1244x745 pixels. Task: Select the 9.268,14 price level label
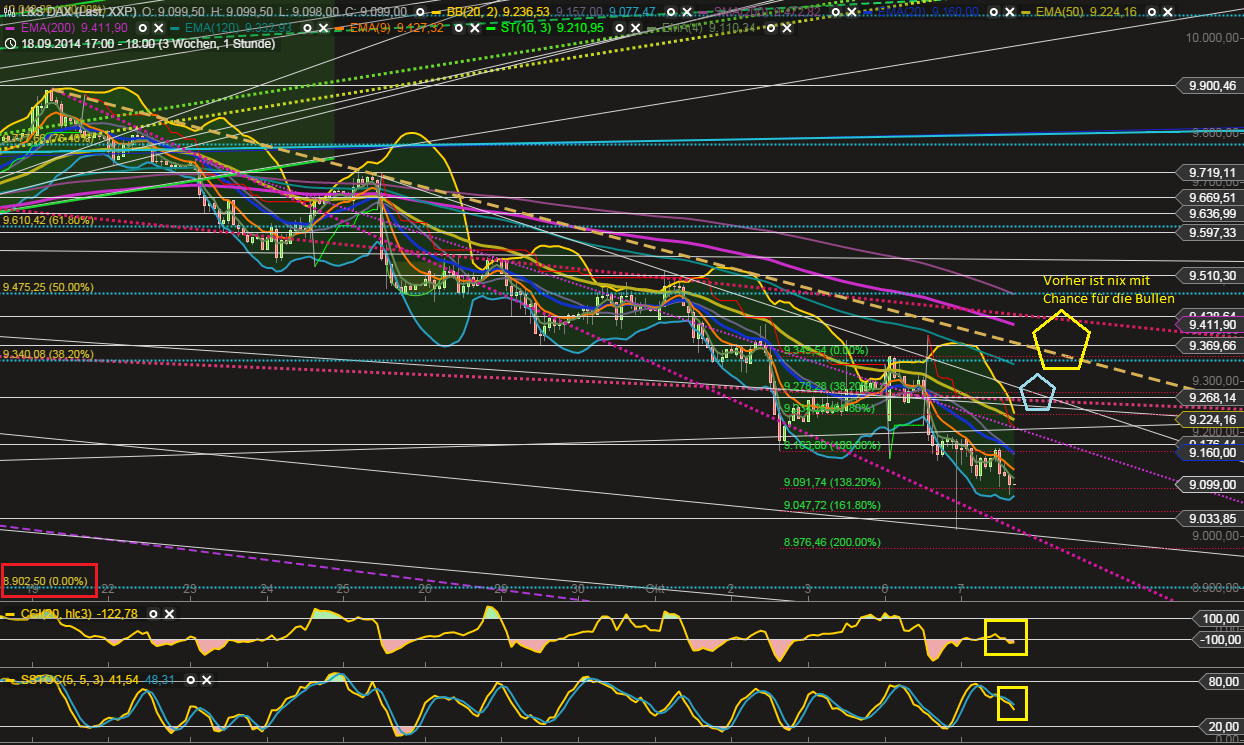1212,398
